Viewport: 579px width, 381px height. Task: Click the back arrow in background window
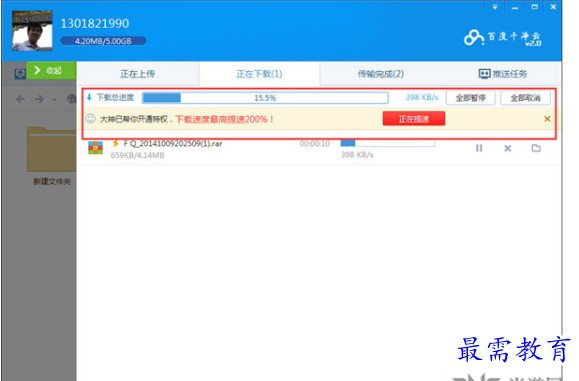pos(21,99)
